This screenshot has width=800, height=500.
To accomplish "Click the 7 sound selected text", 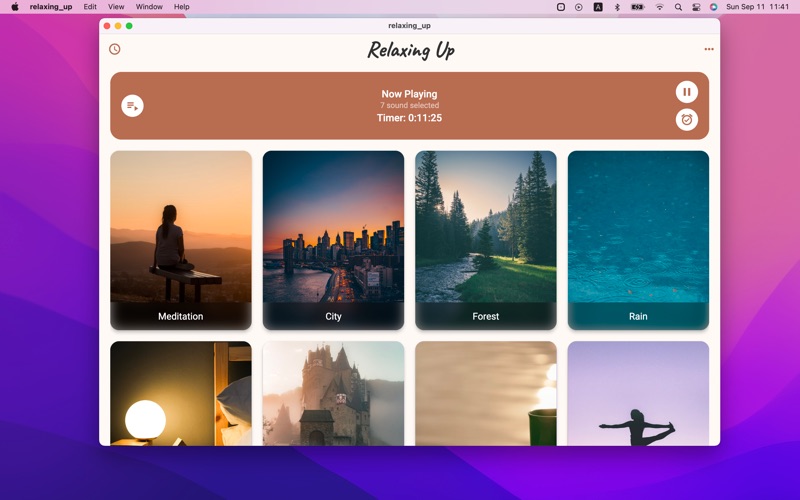I will pos(409,105).
